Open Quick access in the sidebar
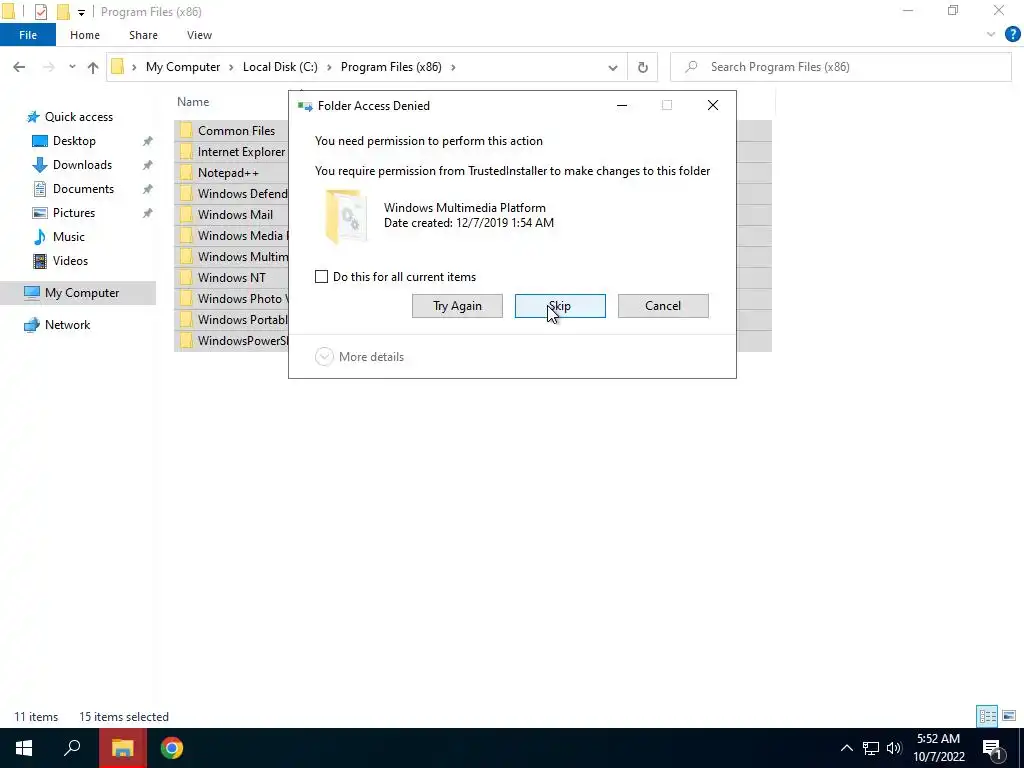 tap(78, 117)
